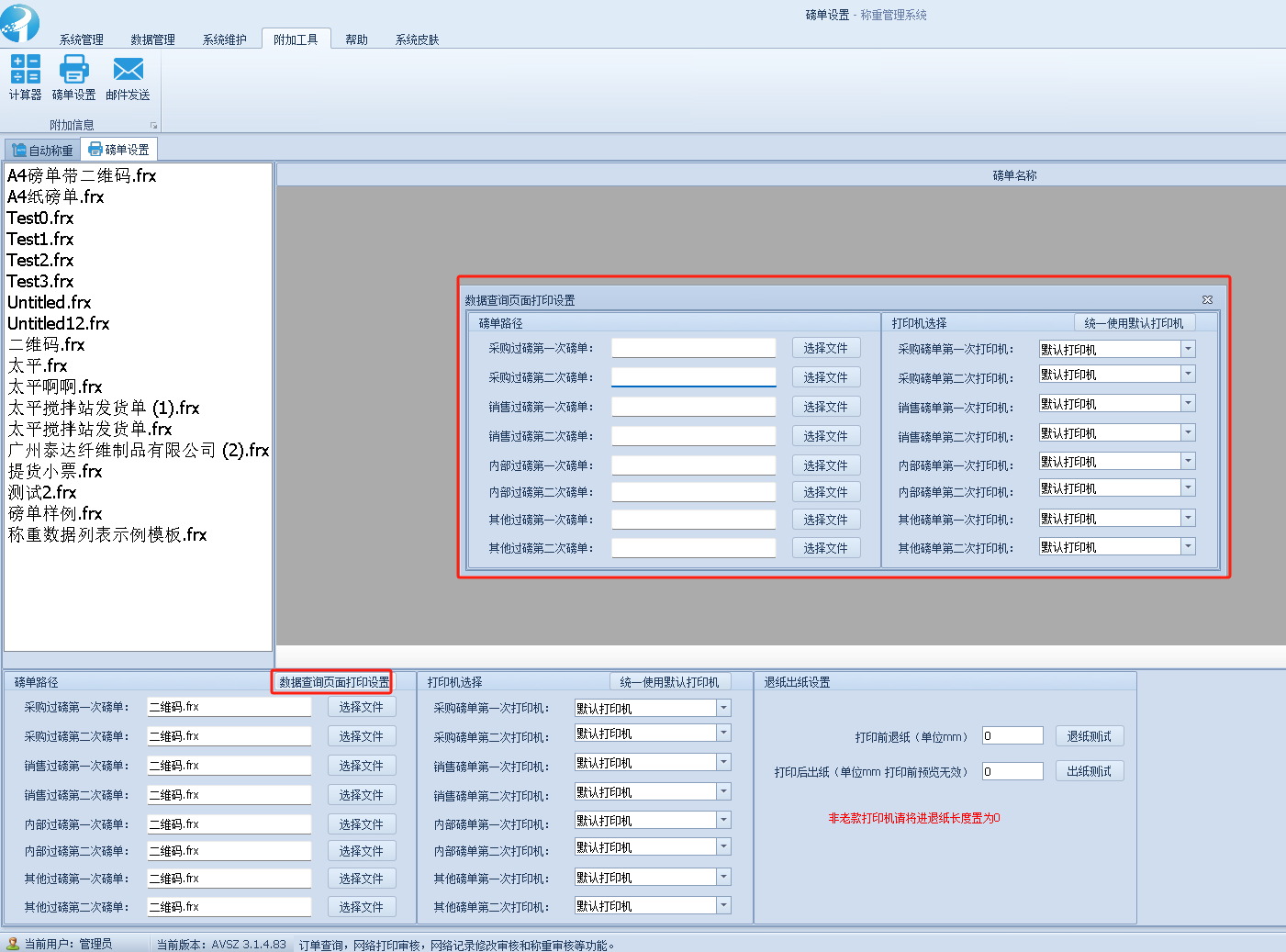The width and height of the screenshot is (1286, 952).
Task: Switch to the 自动称重 document tab
Action: point(42,150)
